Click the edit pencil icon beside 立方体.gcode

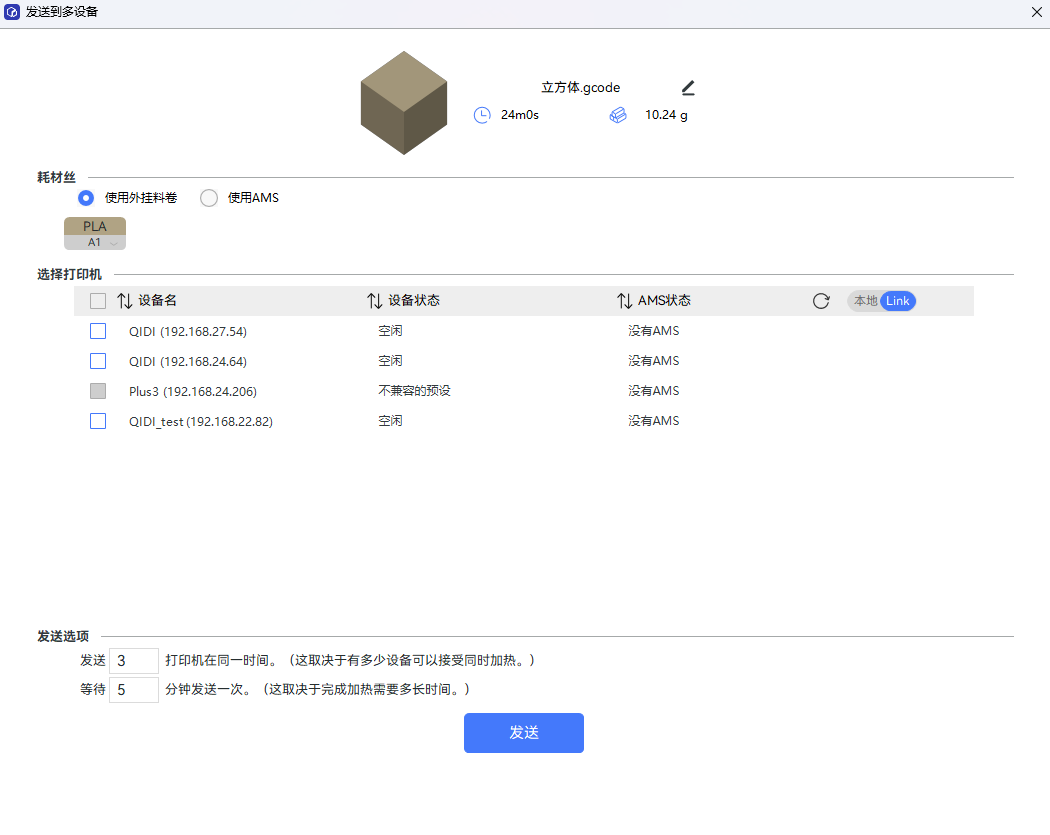coord(688,88)
